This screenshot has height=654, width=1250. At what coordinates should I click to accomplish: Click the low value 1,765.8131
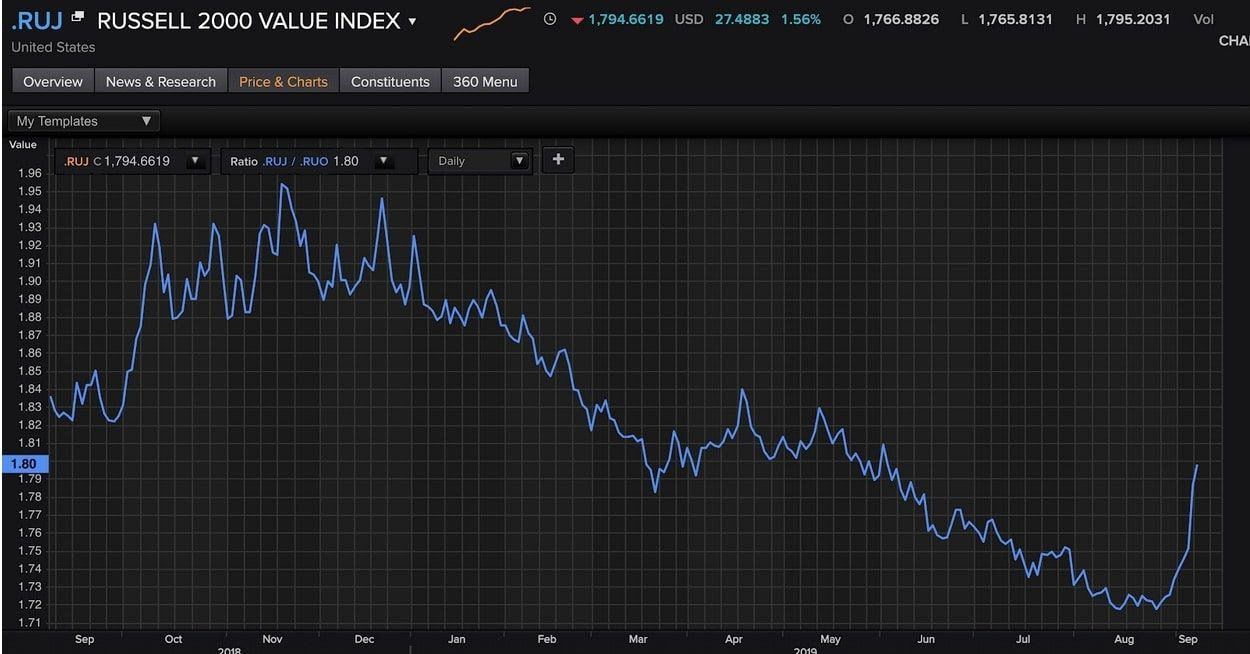coord(1015,19)
